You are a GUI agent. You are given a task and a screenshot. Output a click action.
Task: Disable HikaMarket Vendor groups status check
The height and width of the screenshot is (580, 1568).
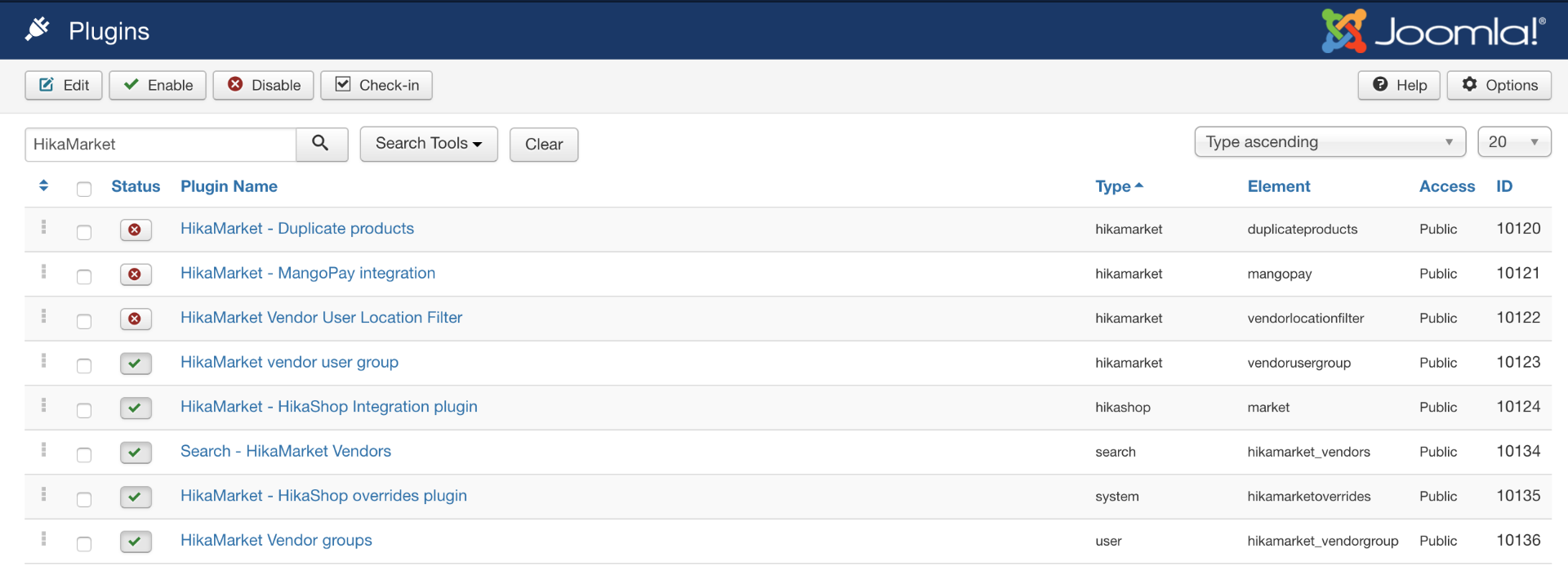(x=136, y=542)
